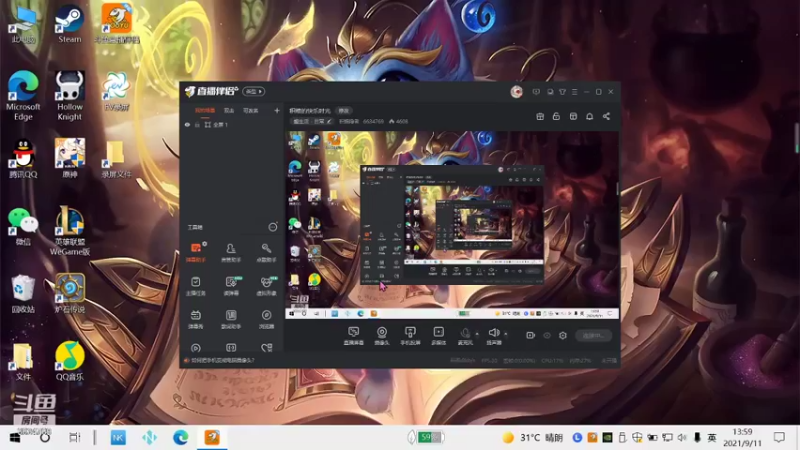Add a new scene with plus icon
The image size is (800, 450).
277,110
